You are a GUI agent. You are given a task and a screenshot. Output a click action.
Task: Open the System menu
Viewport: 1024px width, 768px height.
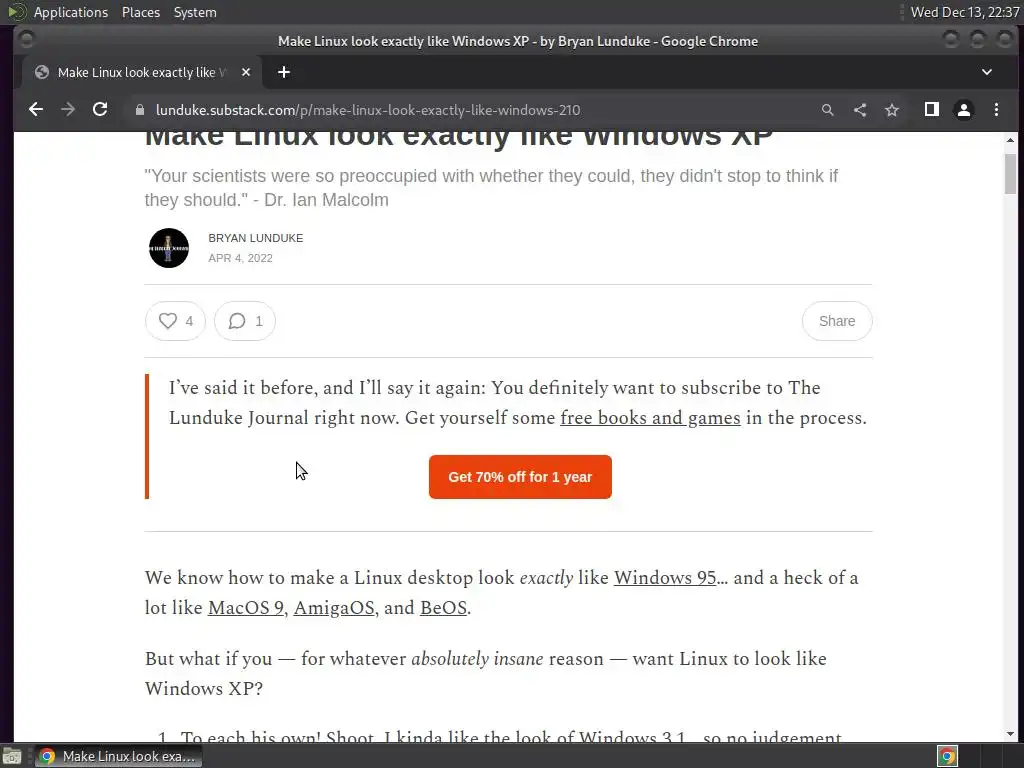click(x=195, y=12)
